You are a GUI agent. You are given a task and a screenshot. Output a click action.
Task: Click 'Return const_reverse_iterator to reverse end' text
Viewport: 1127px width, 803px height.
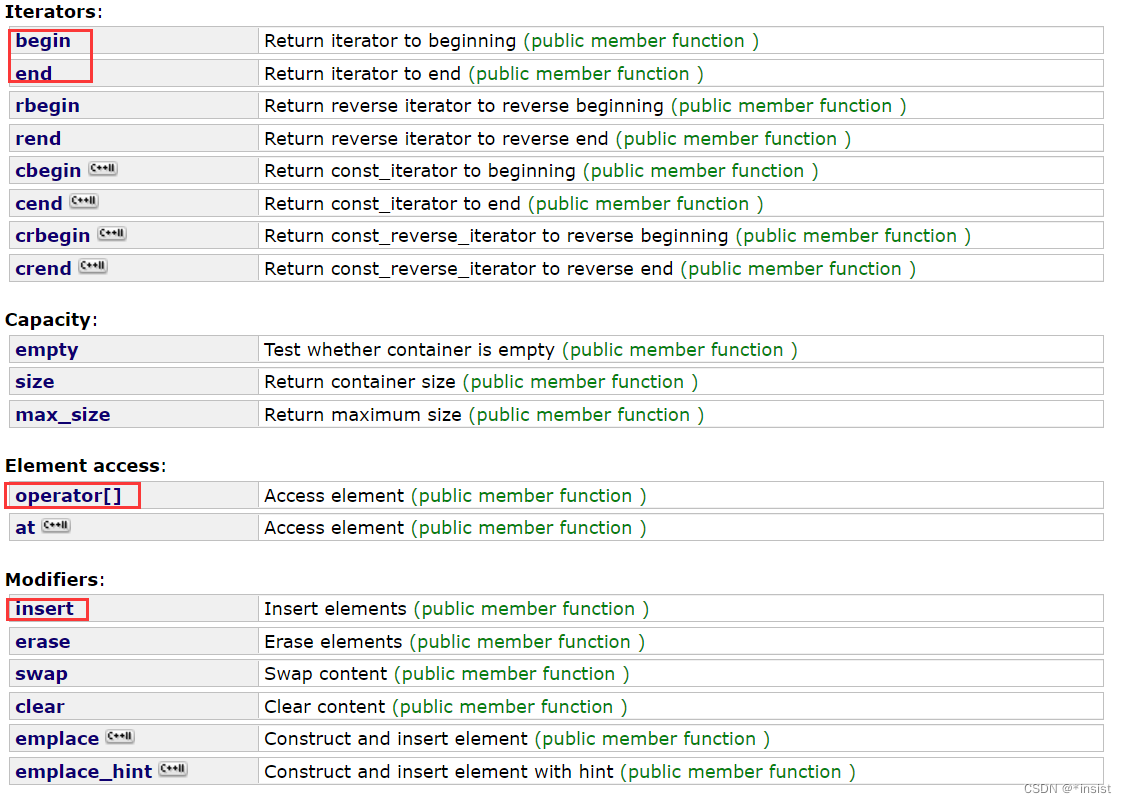pos(469,269)
